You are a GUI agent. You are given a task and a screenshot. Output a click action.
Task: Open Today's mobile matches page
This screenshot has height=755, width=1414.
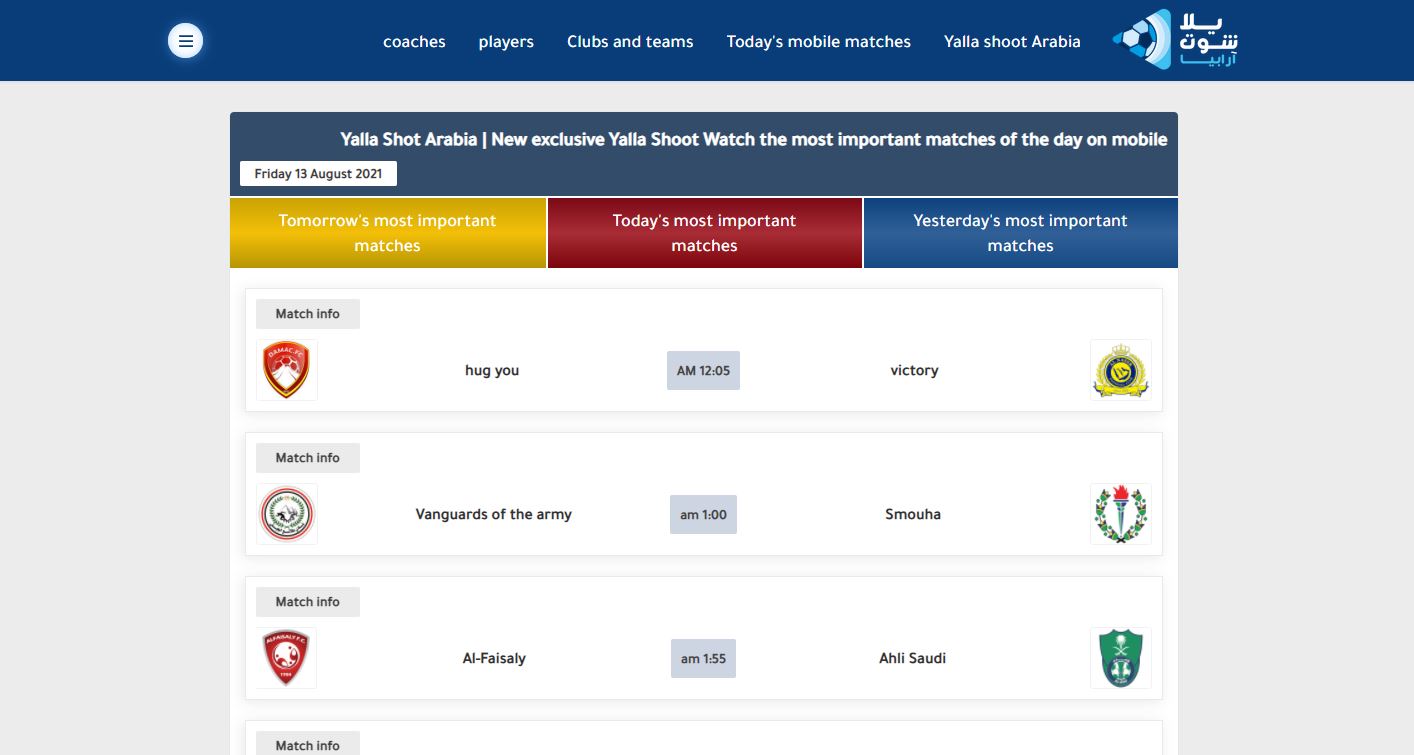(819, 42)
